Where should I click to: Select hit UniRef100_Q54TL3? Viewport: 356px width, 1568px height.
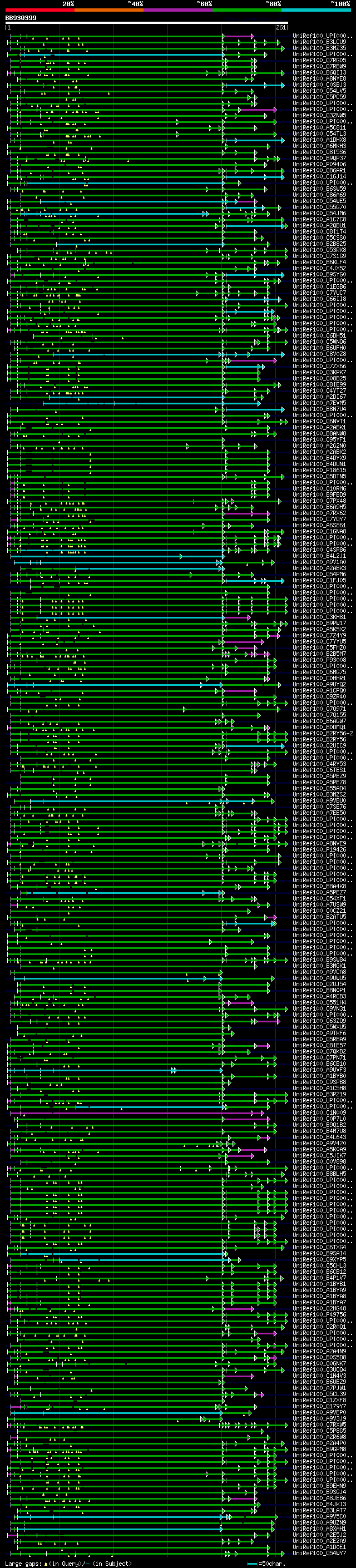(x=319, y=134)
